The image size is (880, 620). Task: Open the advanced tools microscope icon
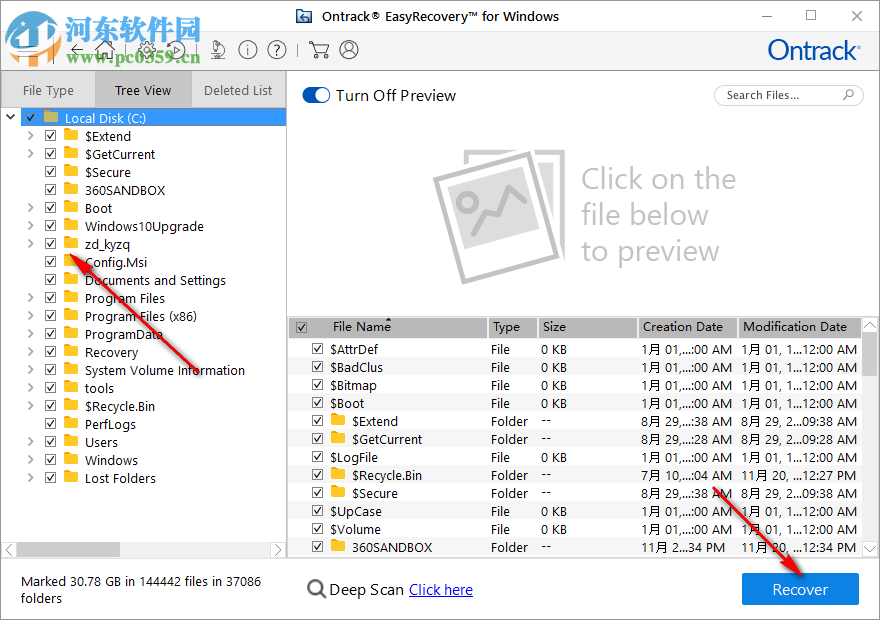point(218,50)
